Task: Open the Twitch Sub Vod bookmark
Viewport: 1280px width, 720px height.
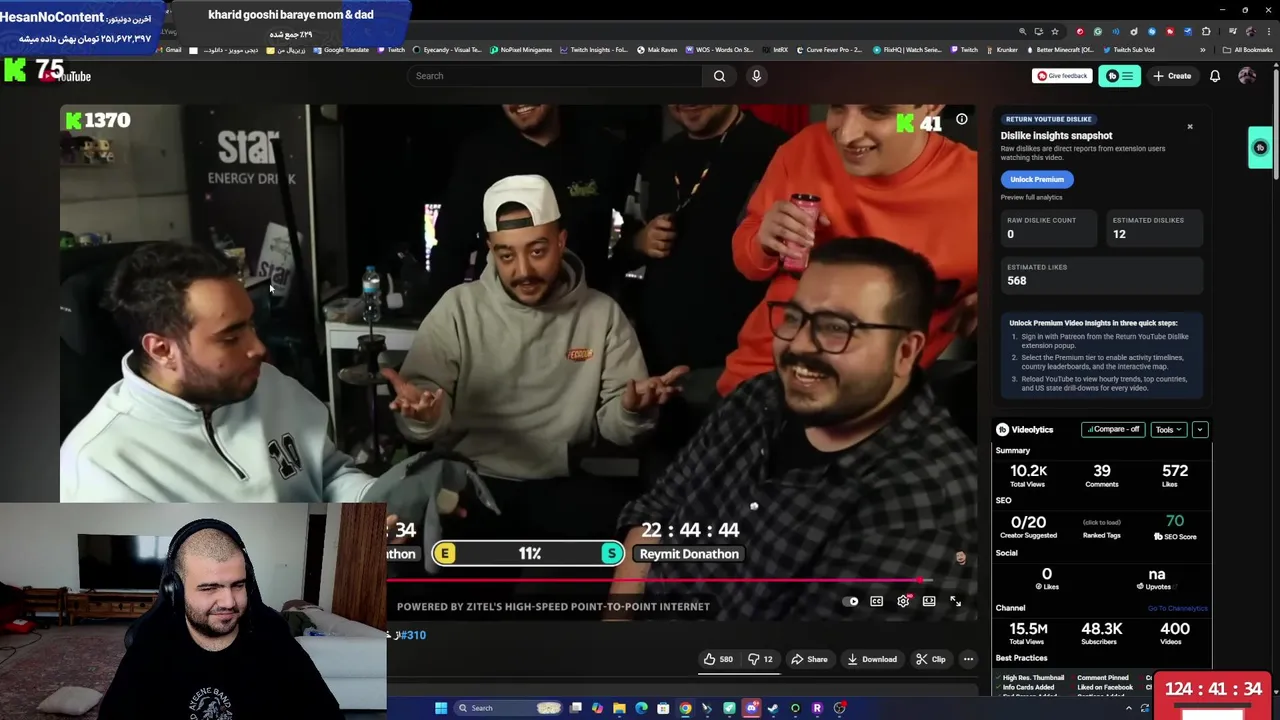Action: pos(1129,50)
